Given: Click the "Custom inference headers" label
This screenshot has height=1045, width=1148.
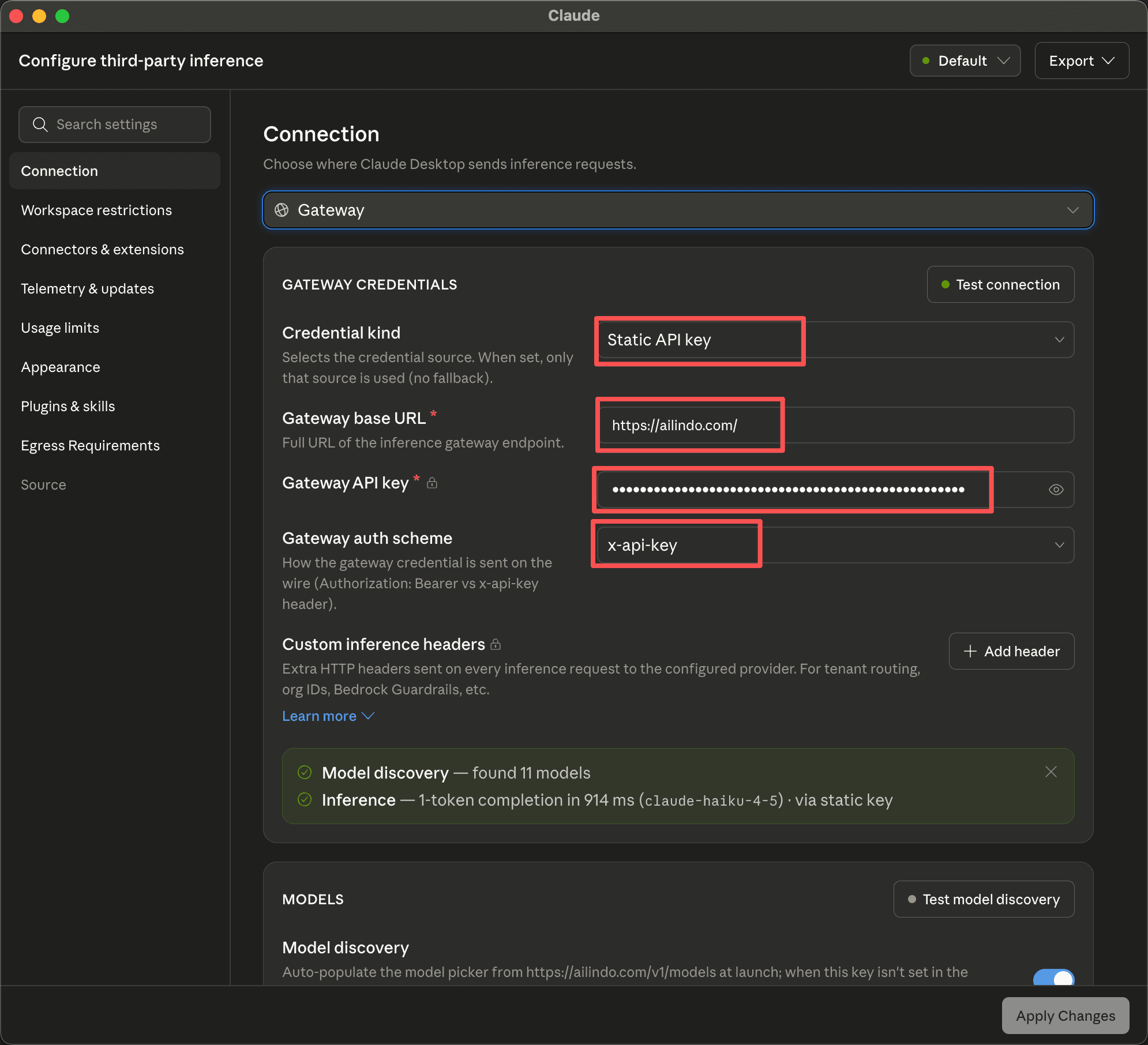Looking at the screenshot, I should click(384, 644).
